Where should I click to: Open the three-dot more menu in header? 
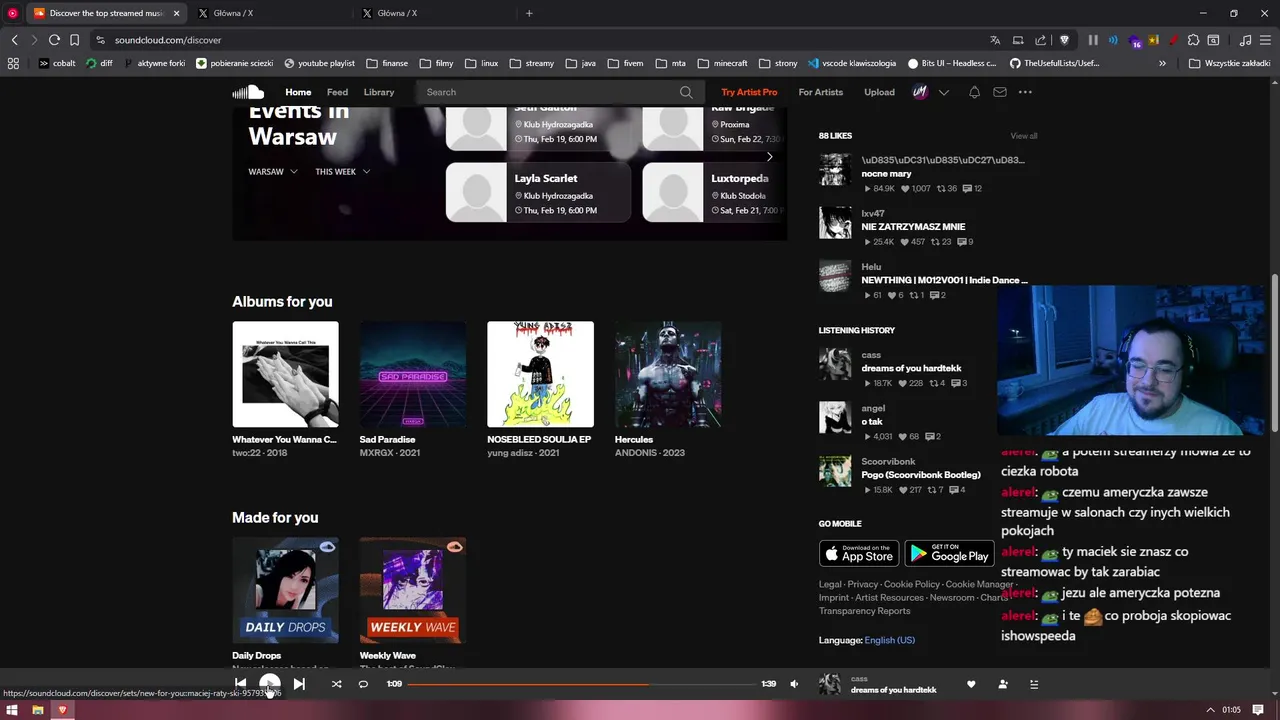(x=1025, y=92)
